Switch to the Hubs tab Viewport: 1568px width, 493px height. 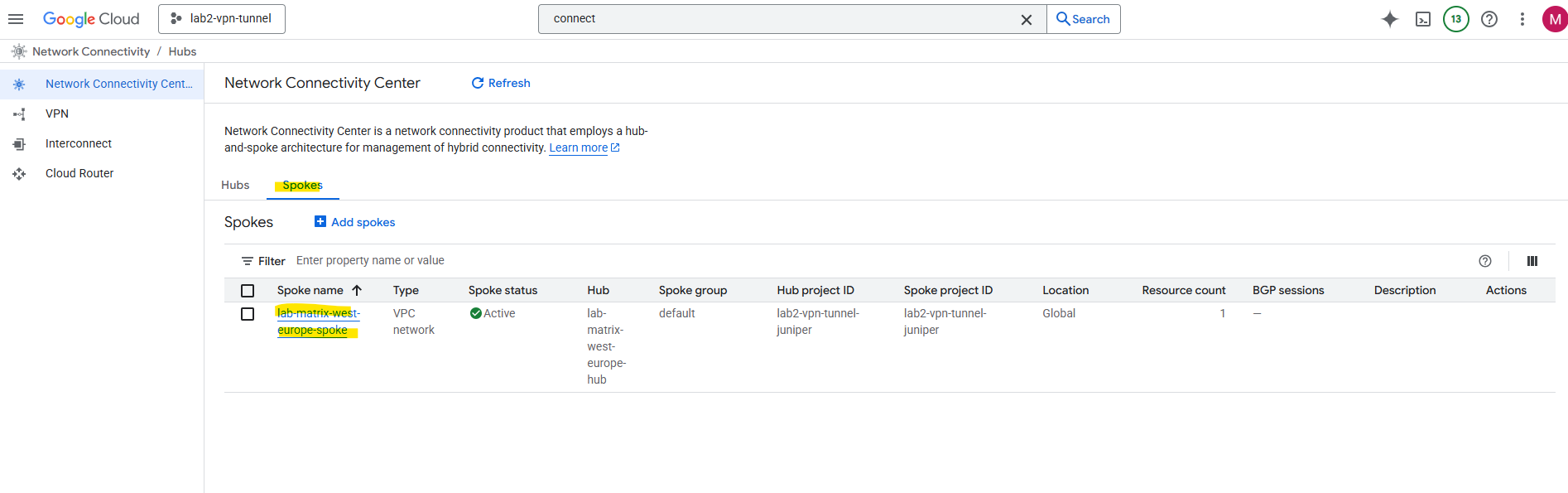click(x=235, y=186)
